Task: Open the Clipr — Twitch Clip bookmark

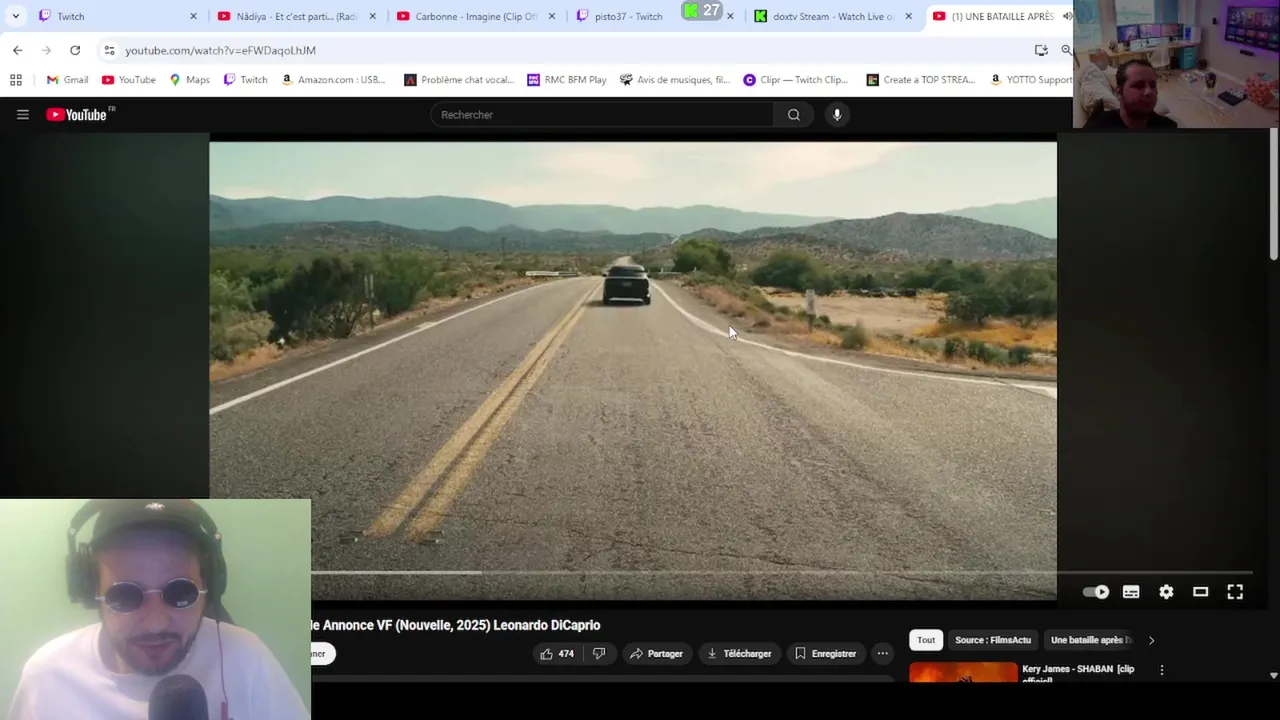Action: (795, 80)
